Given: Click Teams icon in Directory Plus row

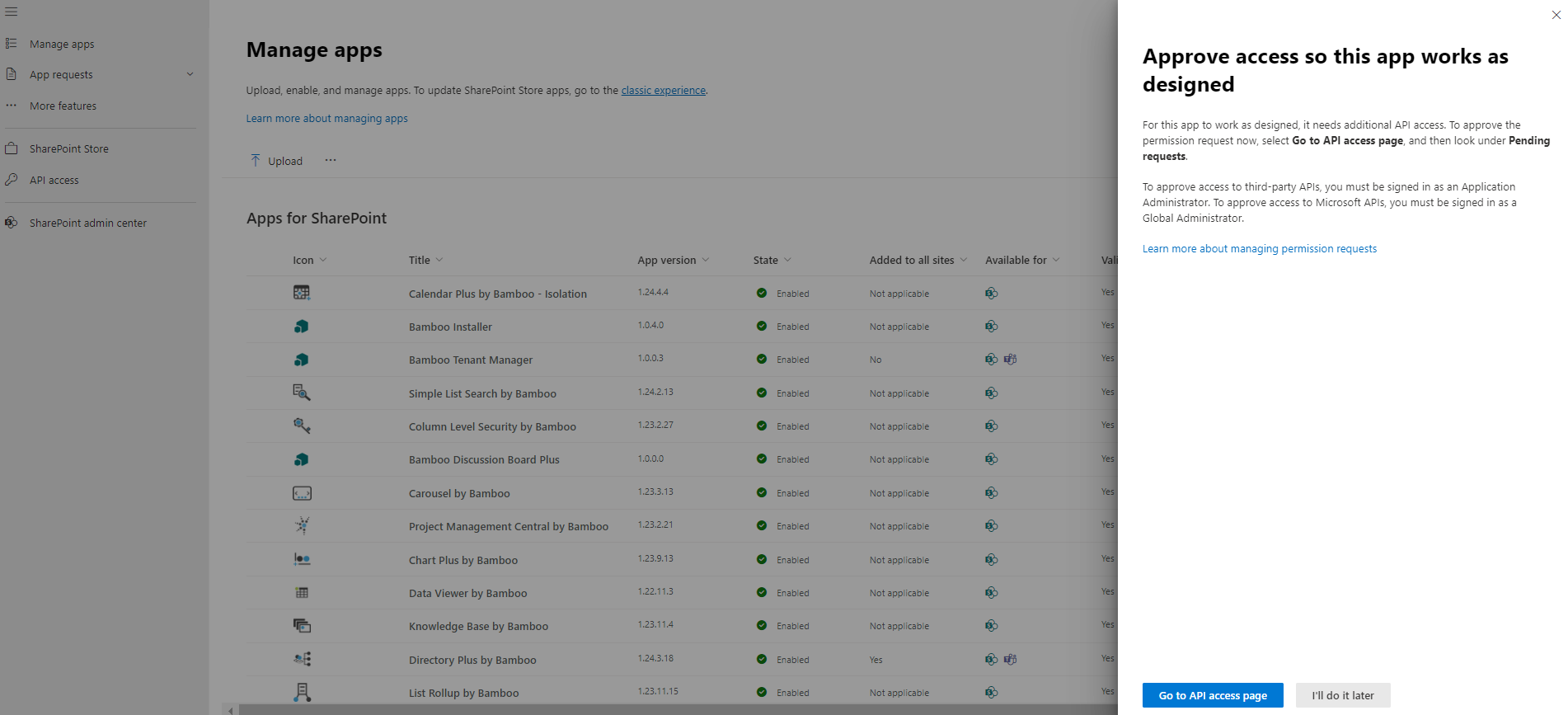Looking at the screenshot, I should click(x=1010, y=659).
